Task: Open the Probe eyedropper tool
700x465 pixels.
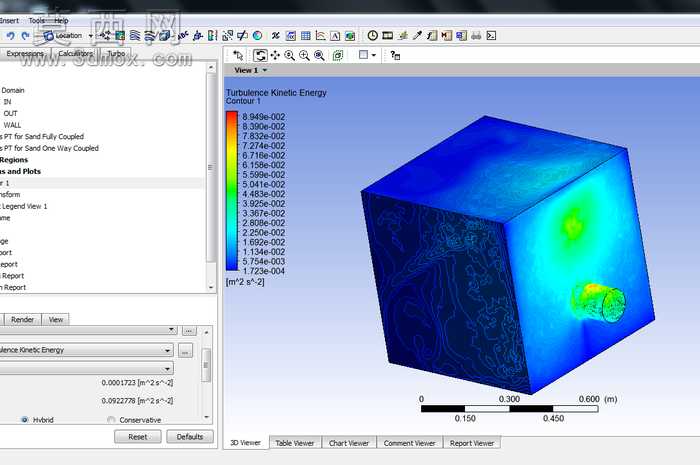Action: 417,36
